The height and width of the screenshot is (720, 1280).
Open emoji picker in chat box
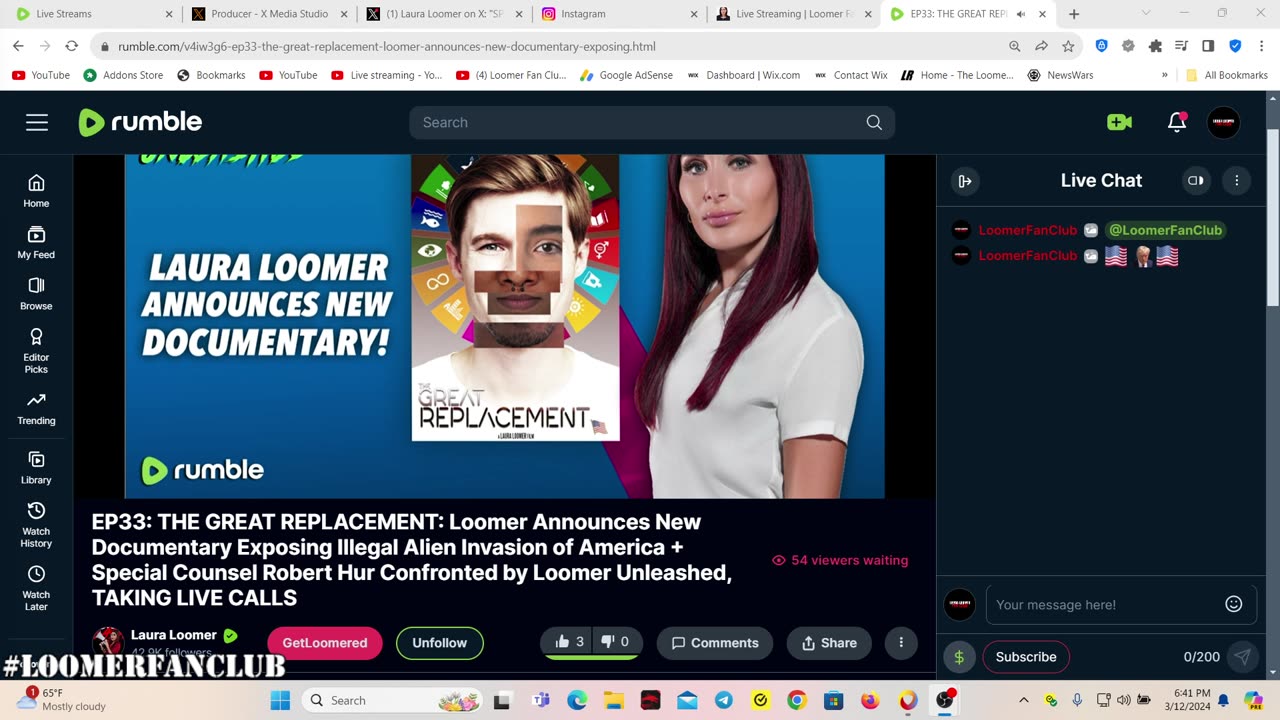(x=1234, y=604)
